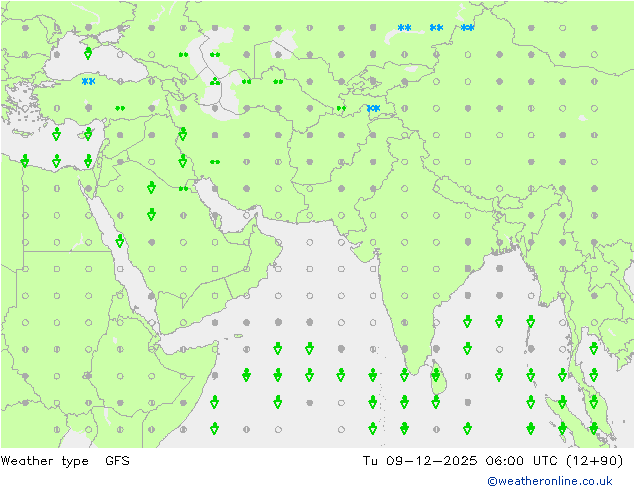Screen dimensions: 634x490
Task: Click the "Weather type" caption text
Action: tap(44, 461)
